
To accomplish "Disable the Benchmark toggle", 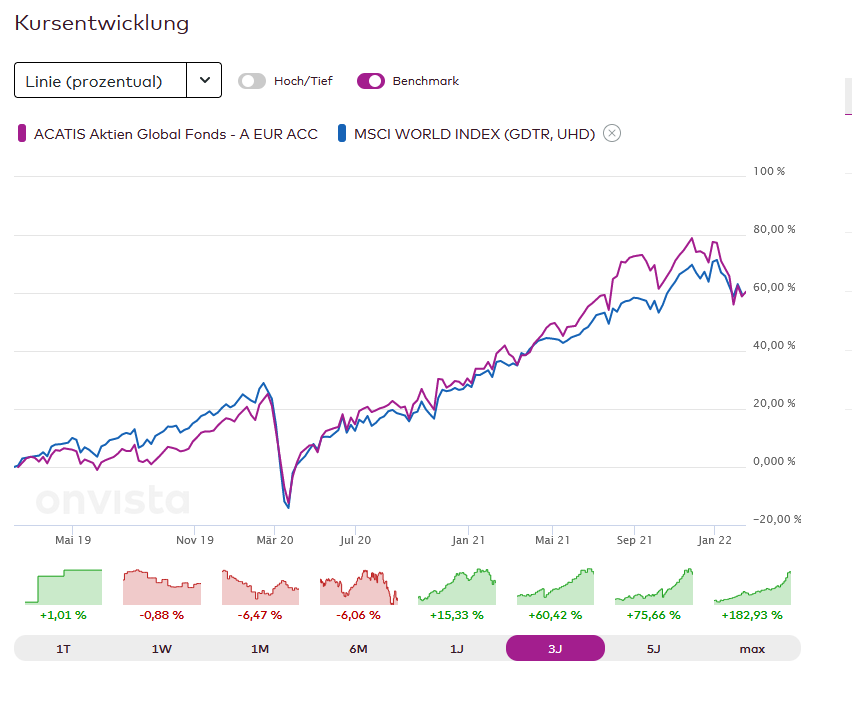I will (370, 81).
